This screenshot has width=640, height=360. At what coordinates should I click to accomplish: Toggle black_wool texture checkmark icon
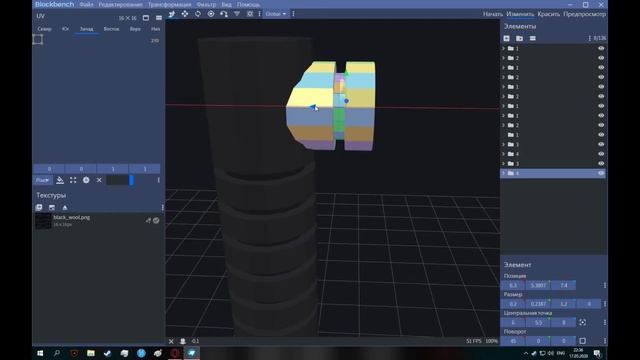(156, 220)
